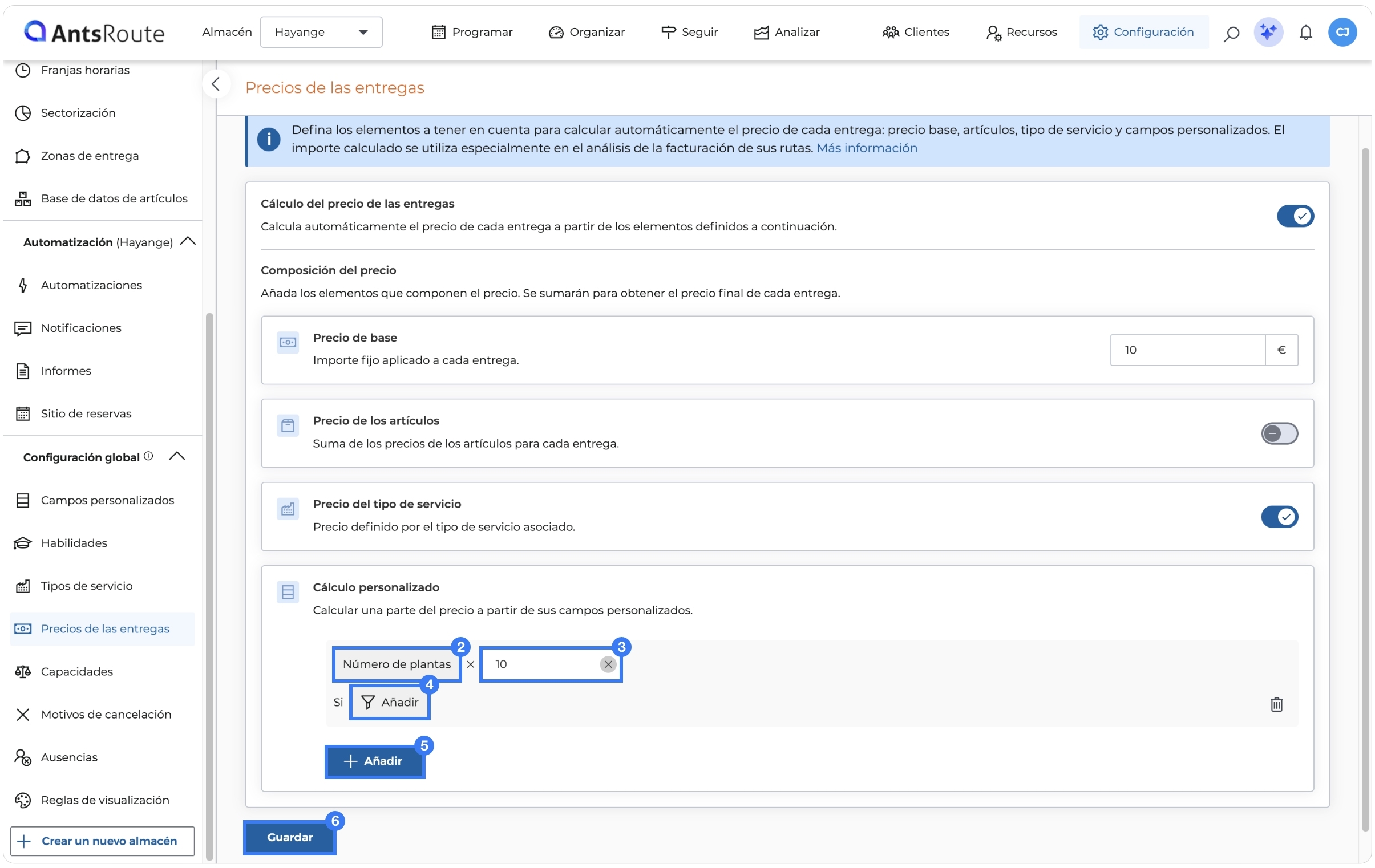Screen dimensions: 1375x868
Task: Go to Organizar menu
Action: pos(587,32)
